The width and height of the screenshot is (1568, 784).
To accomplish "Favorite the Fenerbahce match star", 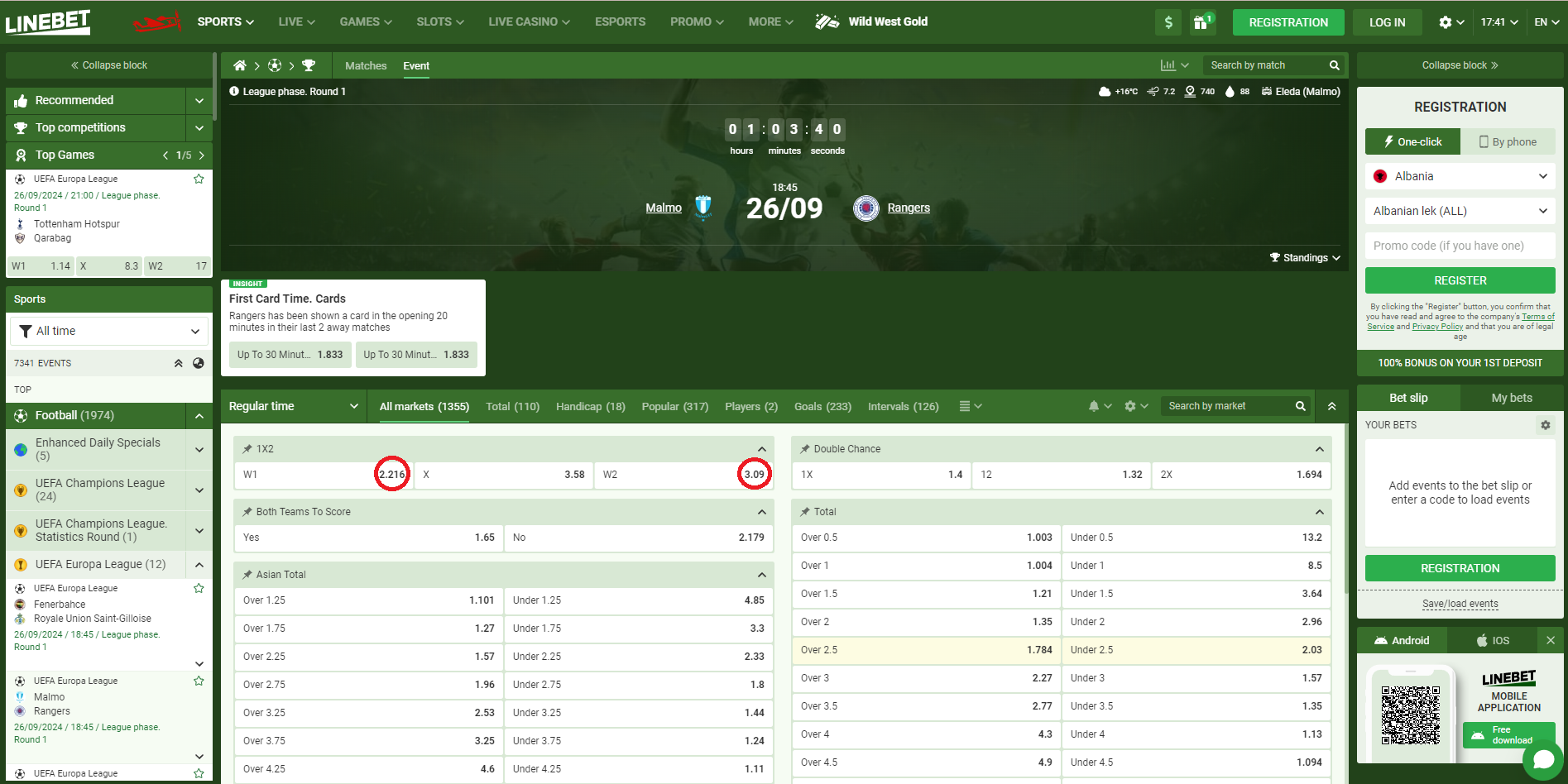I will click(x=199, y=588).
